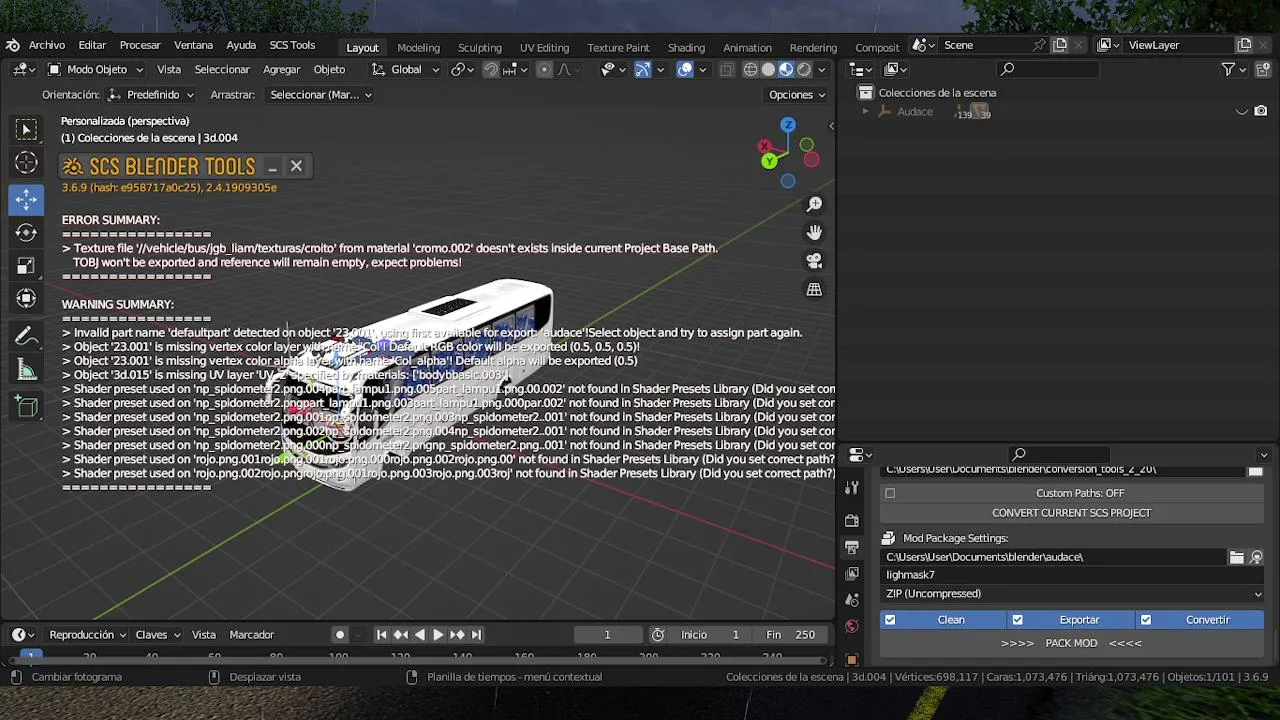1280x720 pixels.
Task: Select the Select Box tool in viewport toolbar
Action: [x=26, y=130]
